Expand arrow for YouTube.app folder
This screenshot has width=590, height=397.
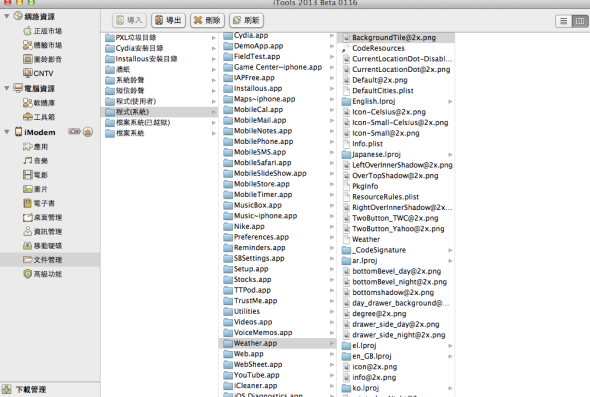coord(331,375)
